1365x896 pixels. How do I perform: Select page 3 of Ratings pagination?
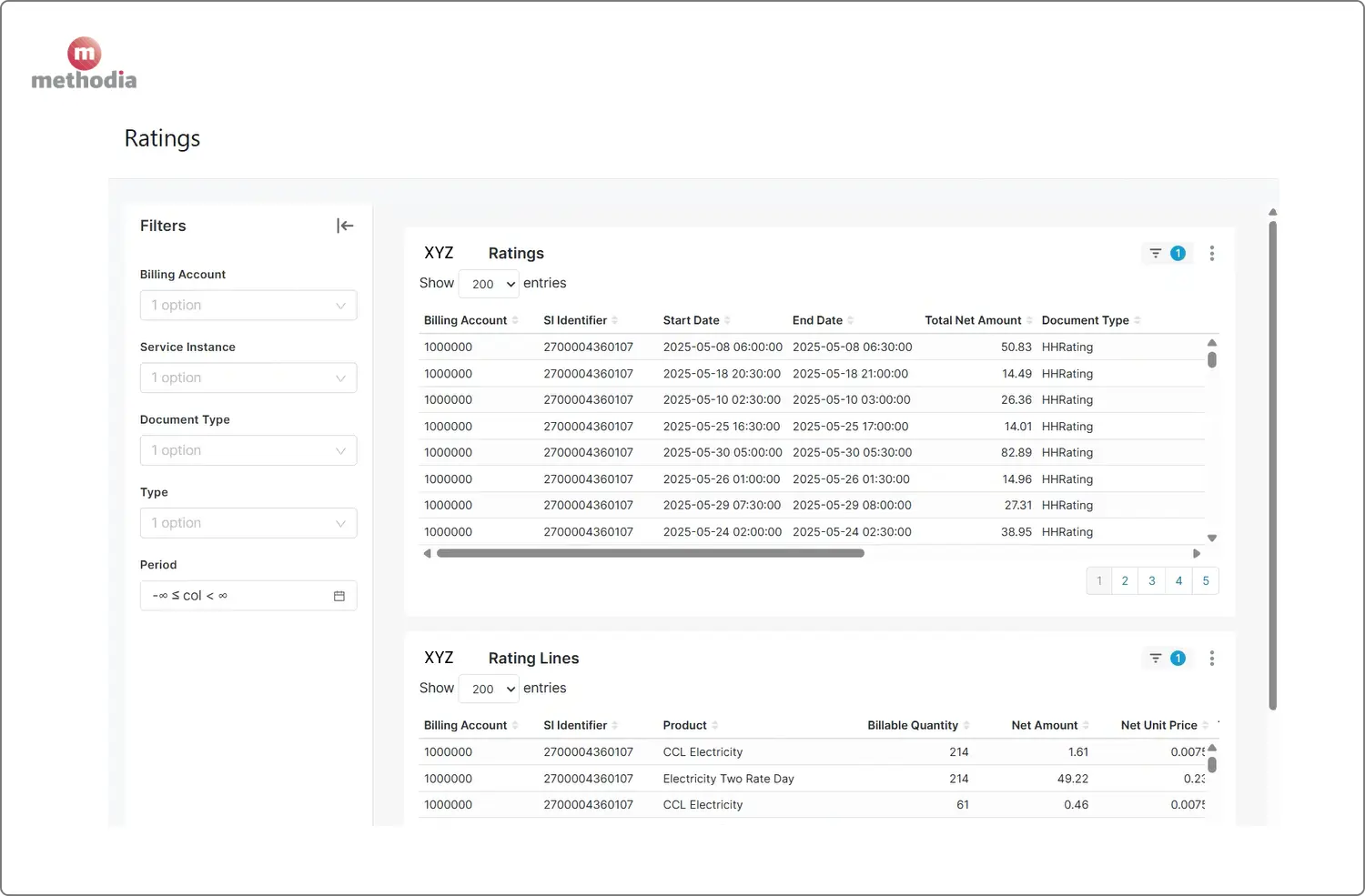pos(1151,580)
